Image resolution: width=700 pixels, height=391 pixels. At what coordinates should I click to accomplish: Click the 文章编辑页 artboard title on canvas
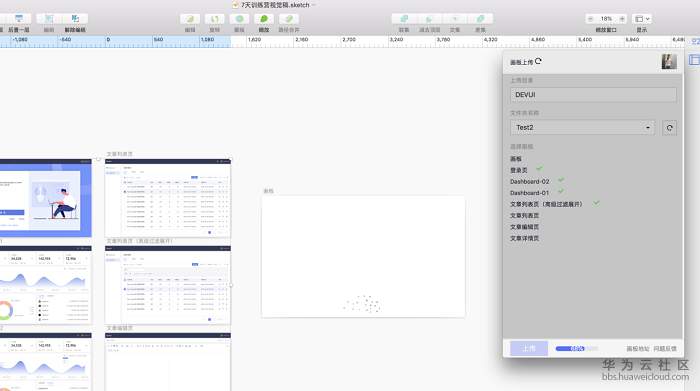coord(120,328)
